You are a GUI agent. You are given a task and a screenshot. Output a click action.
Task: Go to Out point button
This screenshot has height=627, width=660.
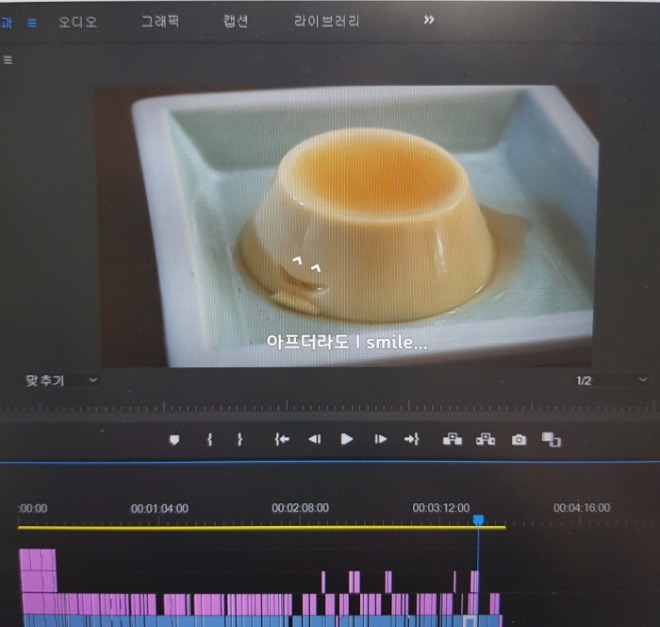click(x=411, y=439)
